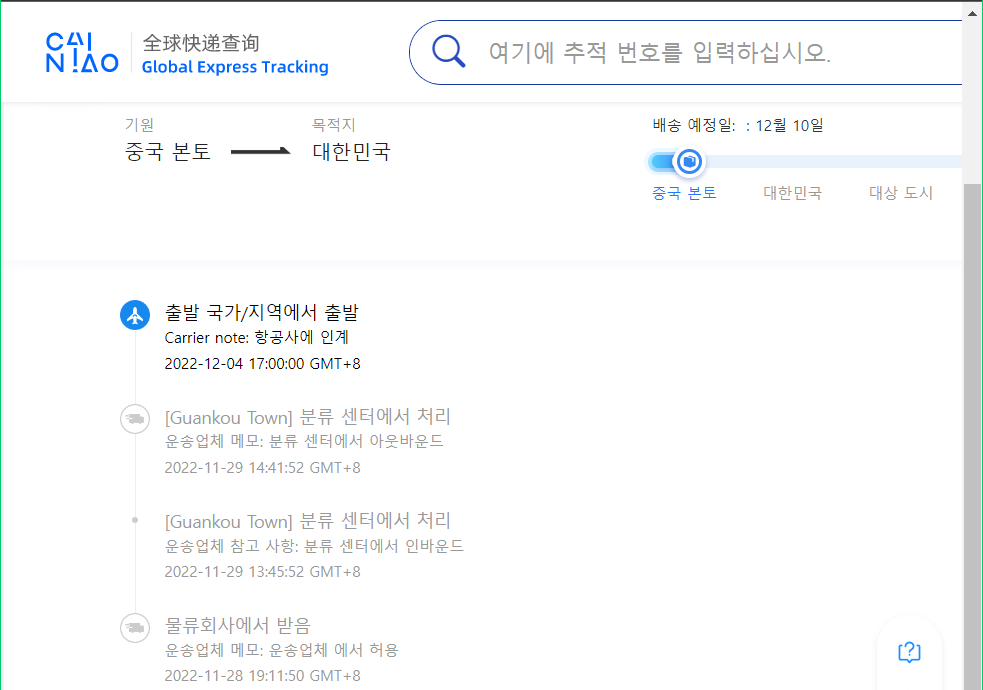Click the 배송 예정일 12월 10일 text
Viewport: 983px width, 690px height.
tap(738, 125)
